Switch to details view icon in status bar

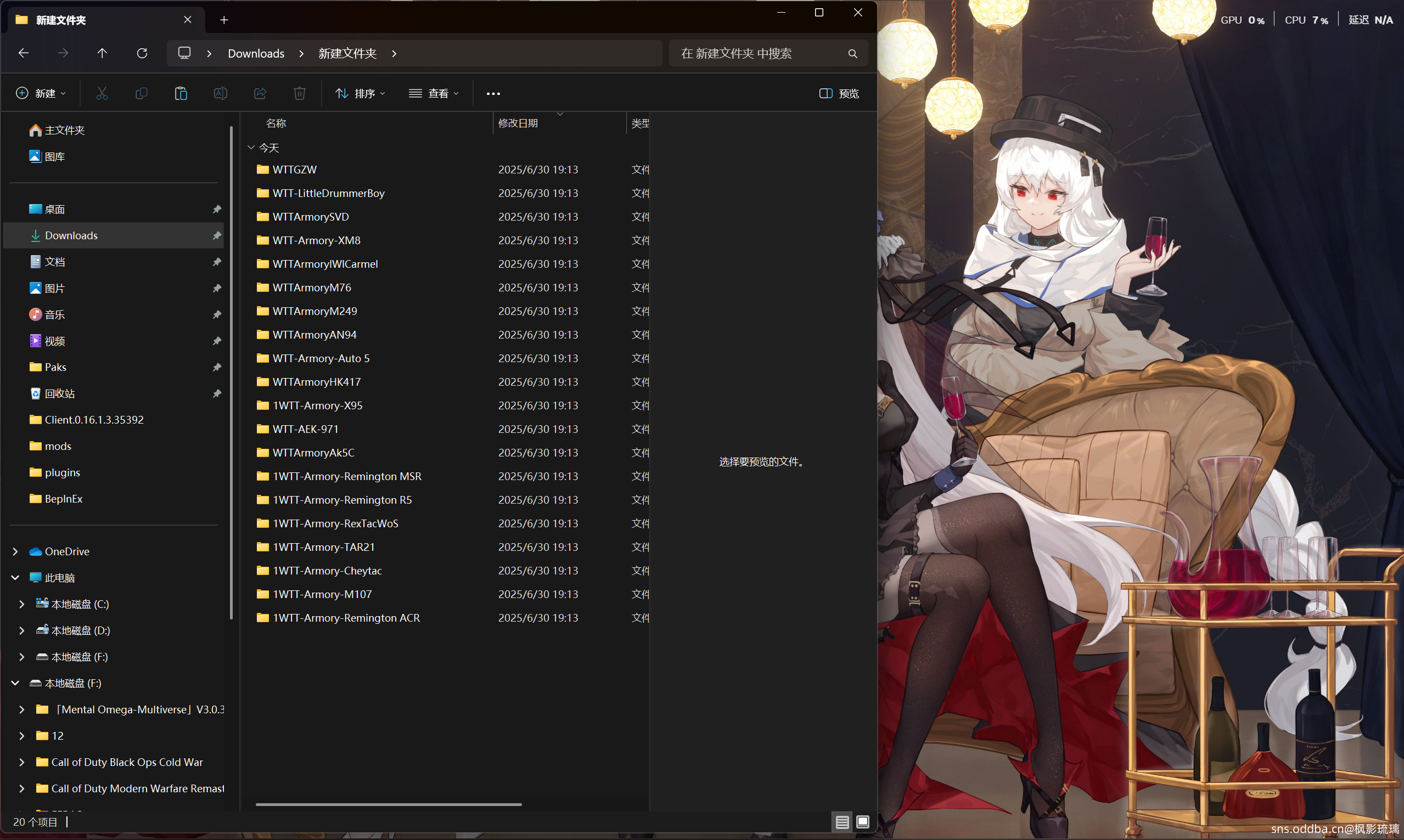click(842, 822)
